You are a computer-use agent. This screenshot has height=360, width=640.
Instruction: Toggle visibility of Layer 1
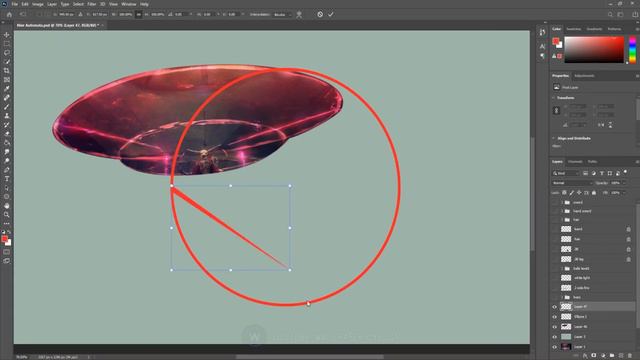click(x=555, y=347)
